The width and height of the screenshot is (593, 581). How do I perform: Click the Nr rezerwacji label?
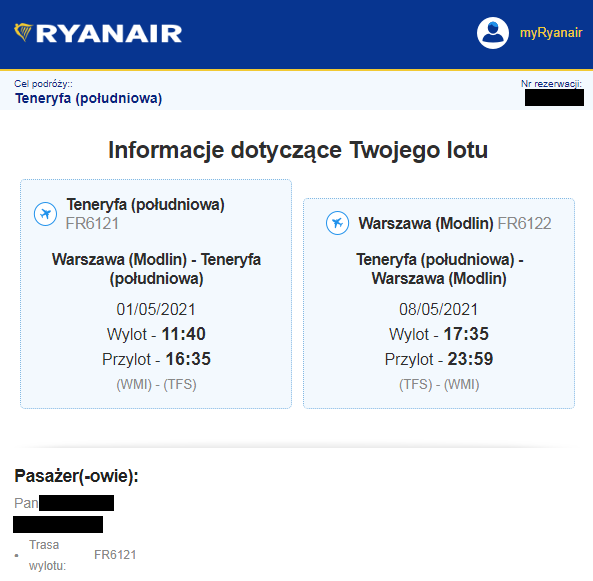coord(551,84)
